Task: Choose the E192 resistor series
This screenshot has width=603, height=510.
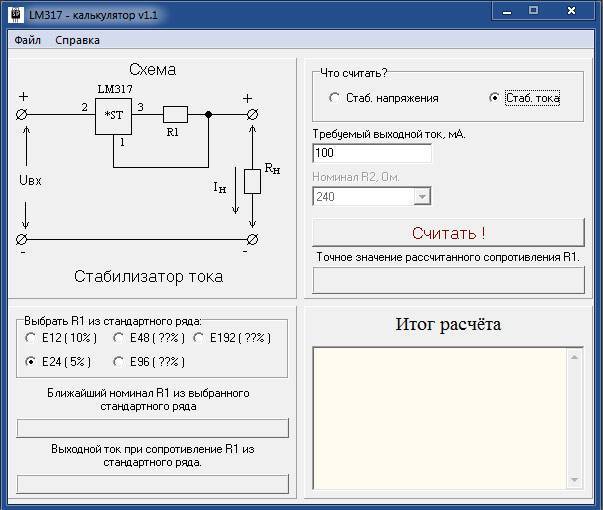Action: [199, 338]
